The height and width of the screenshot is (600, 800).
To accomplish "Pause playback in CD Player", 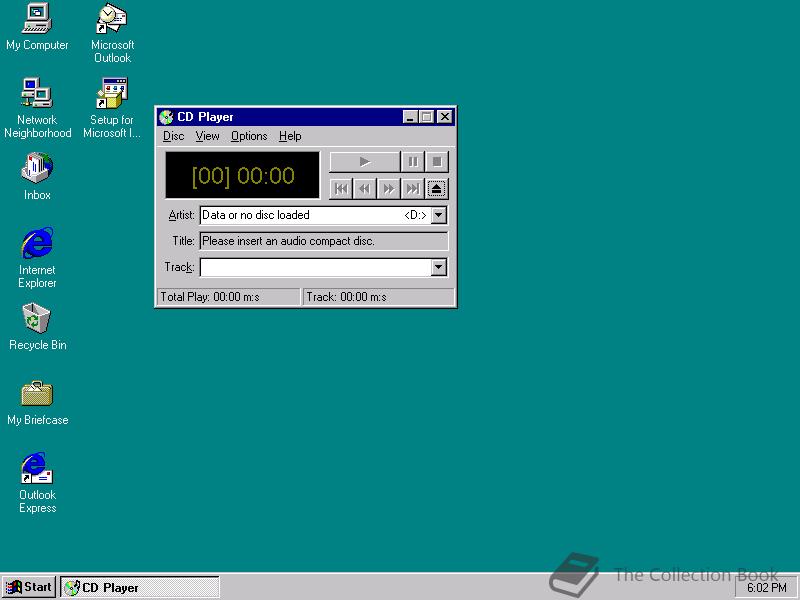I will coord(413,162).
